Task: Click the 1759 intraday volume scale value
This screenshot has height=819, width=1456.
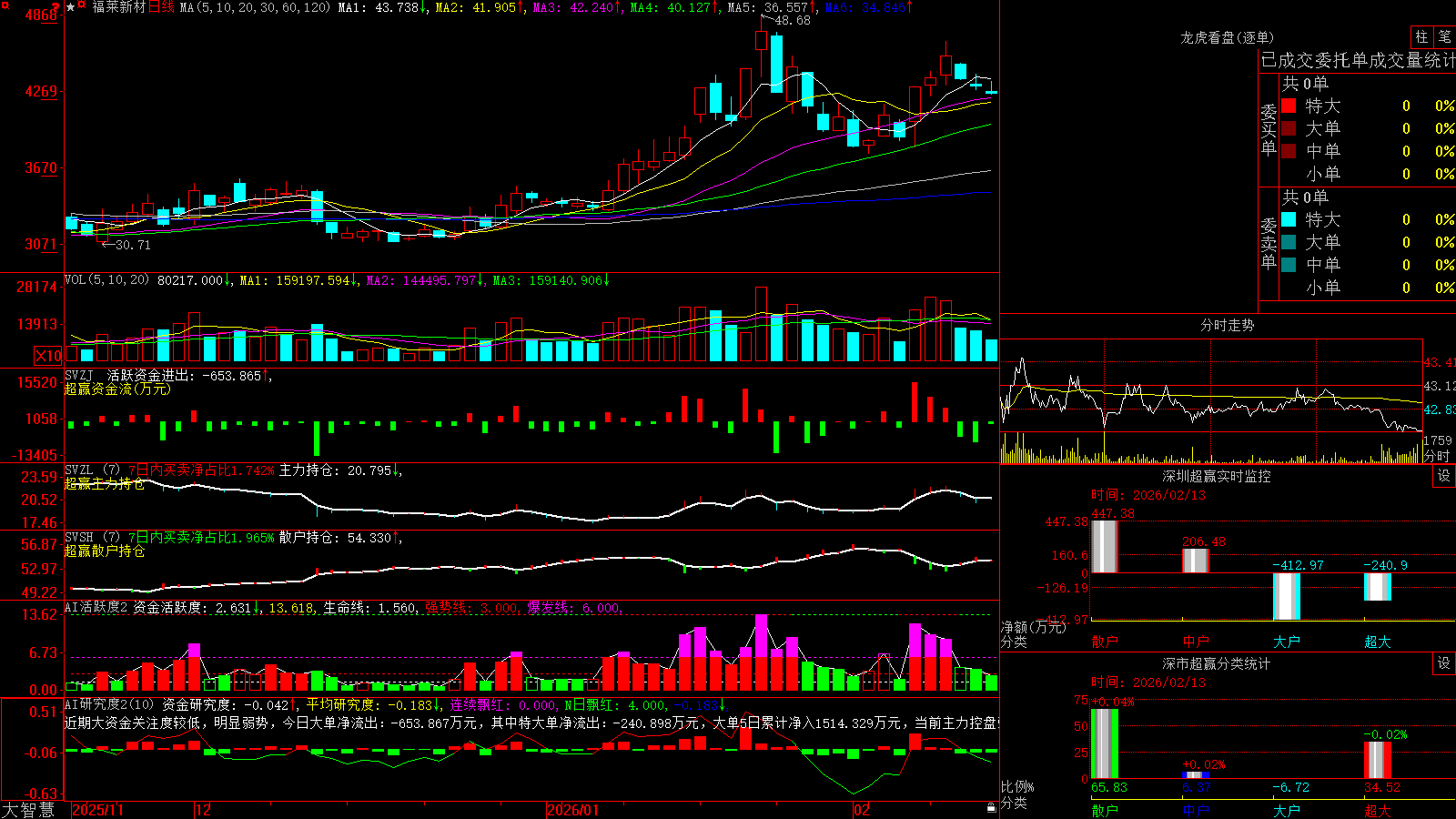Action: [x=1438, y=440]
